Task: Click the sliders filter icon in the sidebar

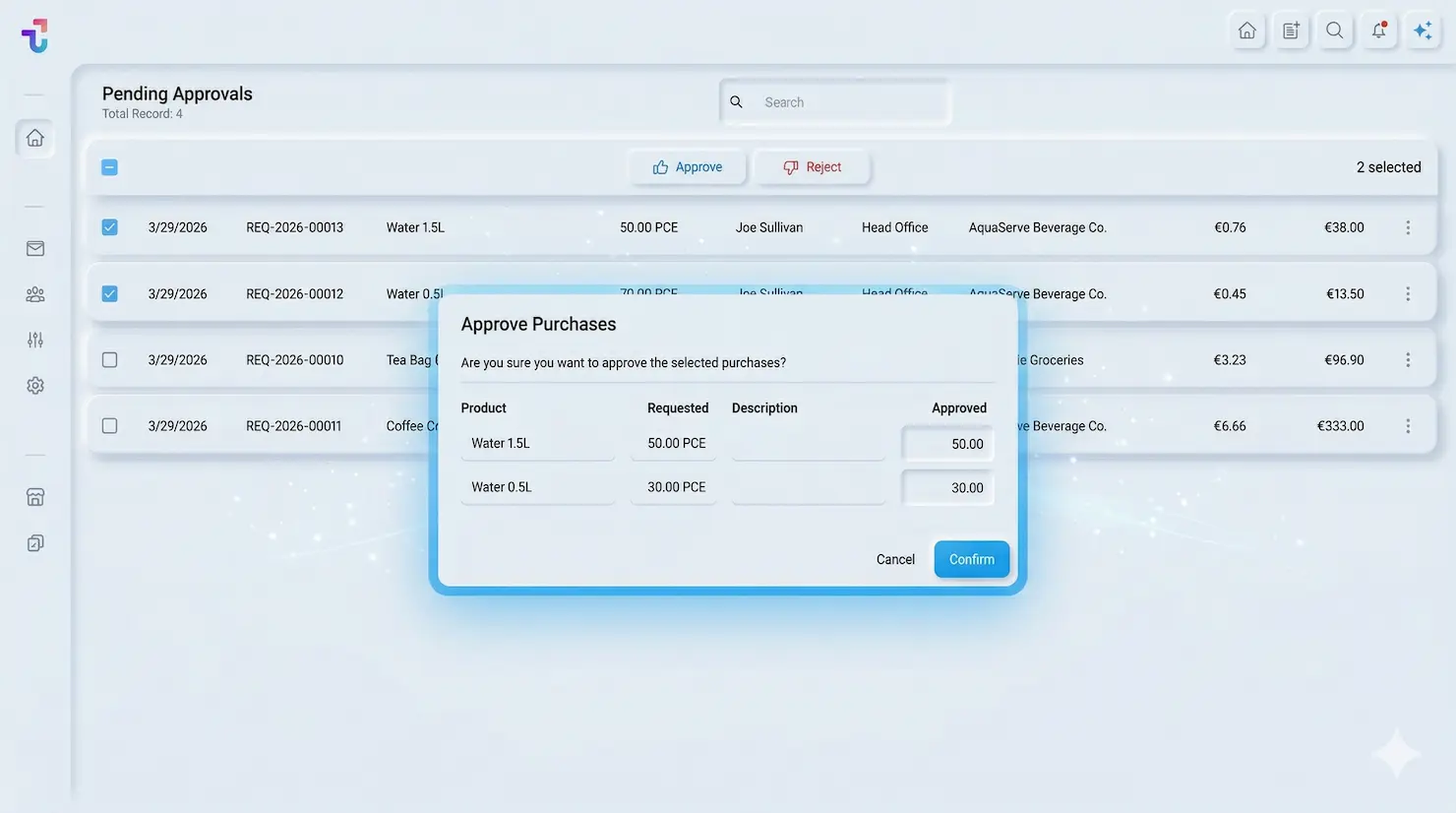Action: (x=35, y=341)
